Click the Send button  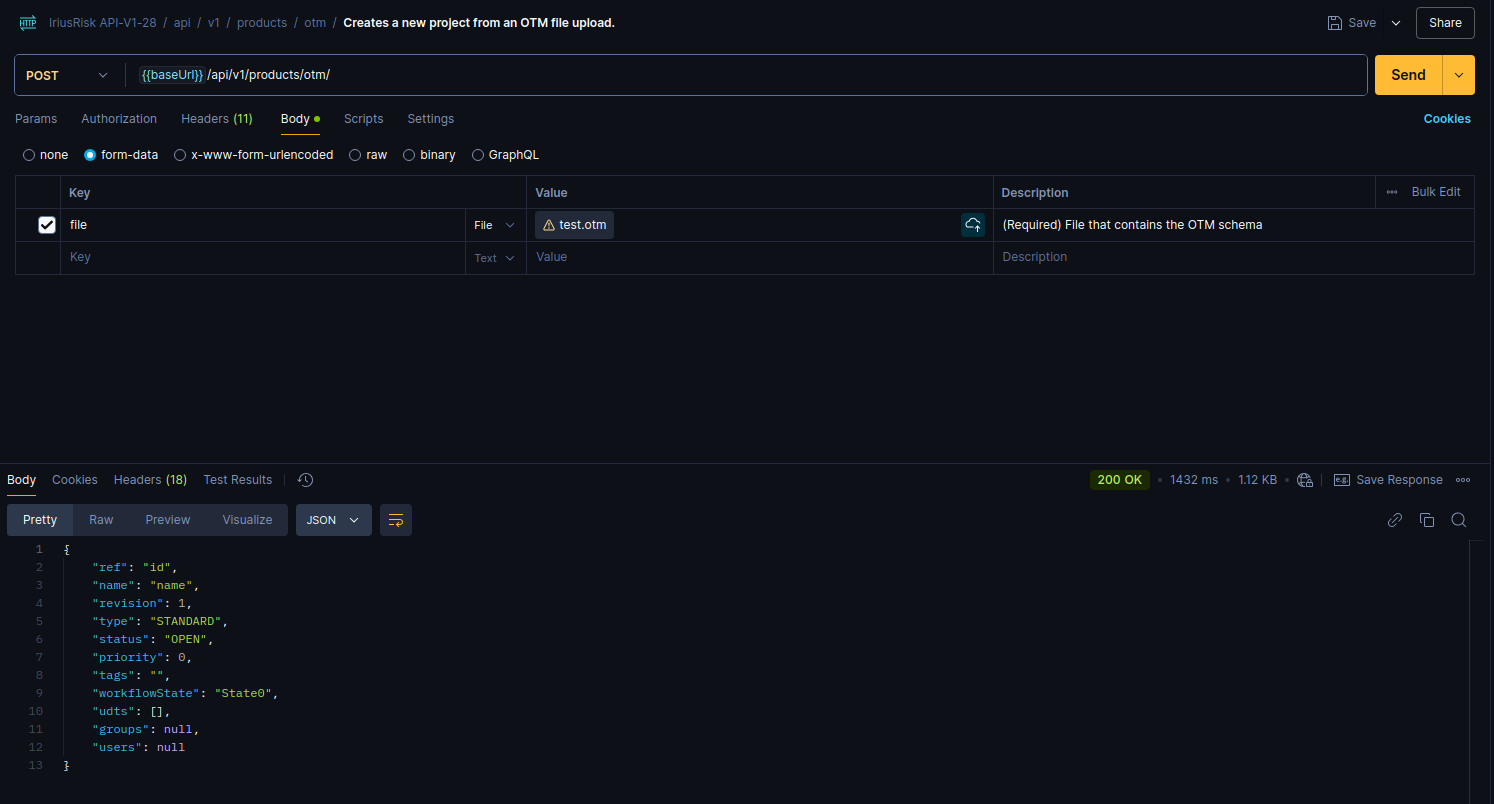point(1409,75)
